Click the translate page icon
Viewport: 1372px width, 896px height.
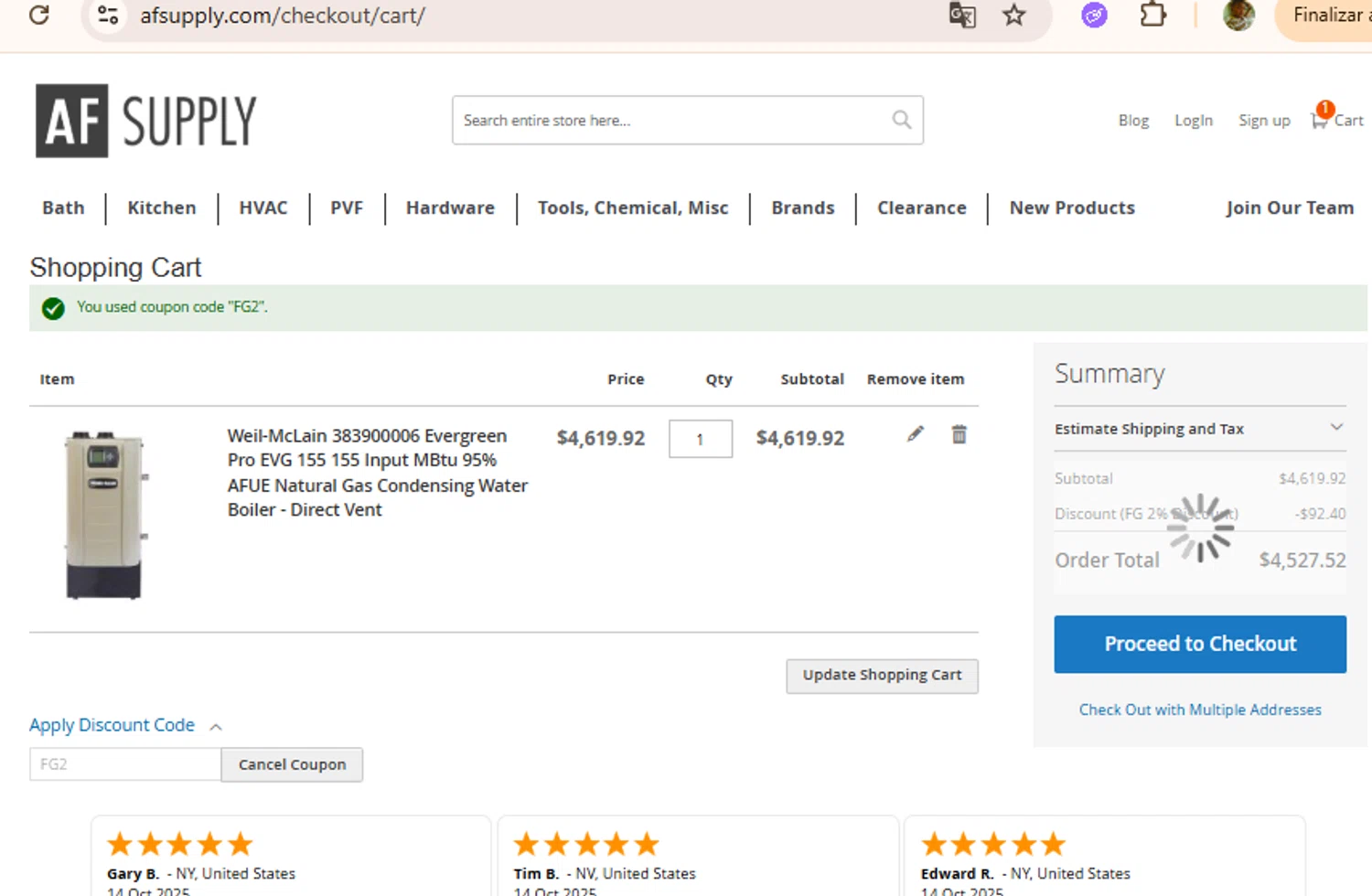(962, 16)
